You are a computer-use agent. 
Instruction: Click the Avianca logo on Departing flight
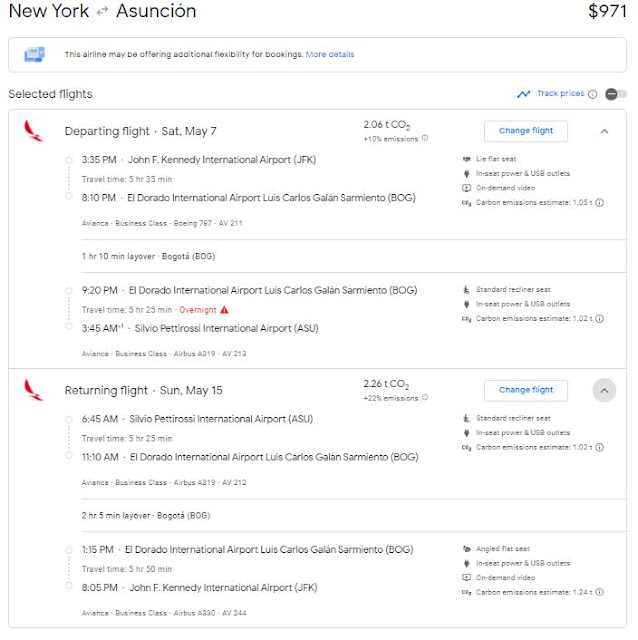click(x=33, y=131)
